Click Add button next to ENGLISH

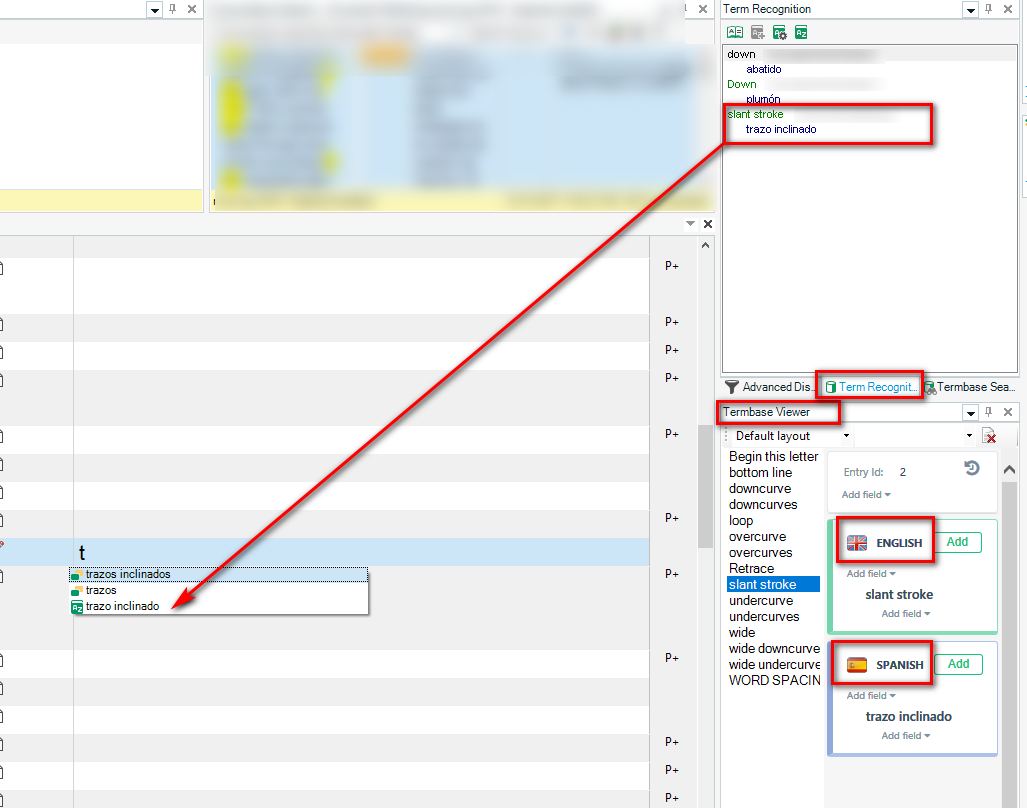click(x=957, y=542)
